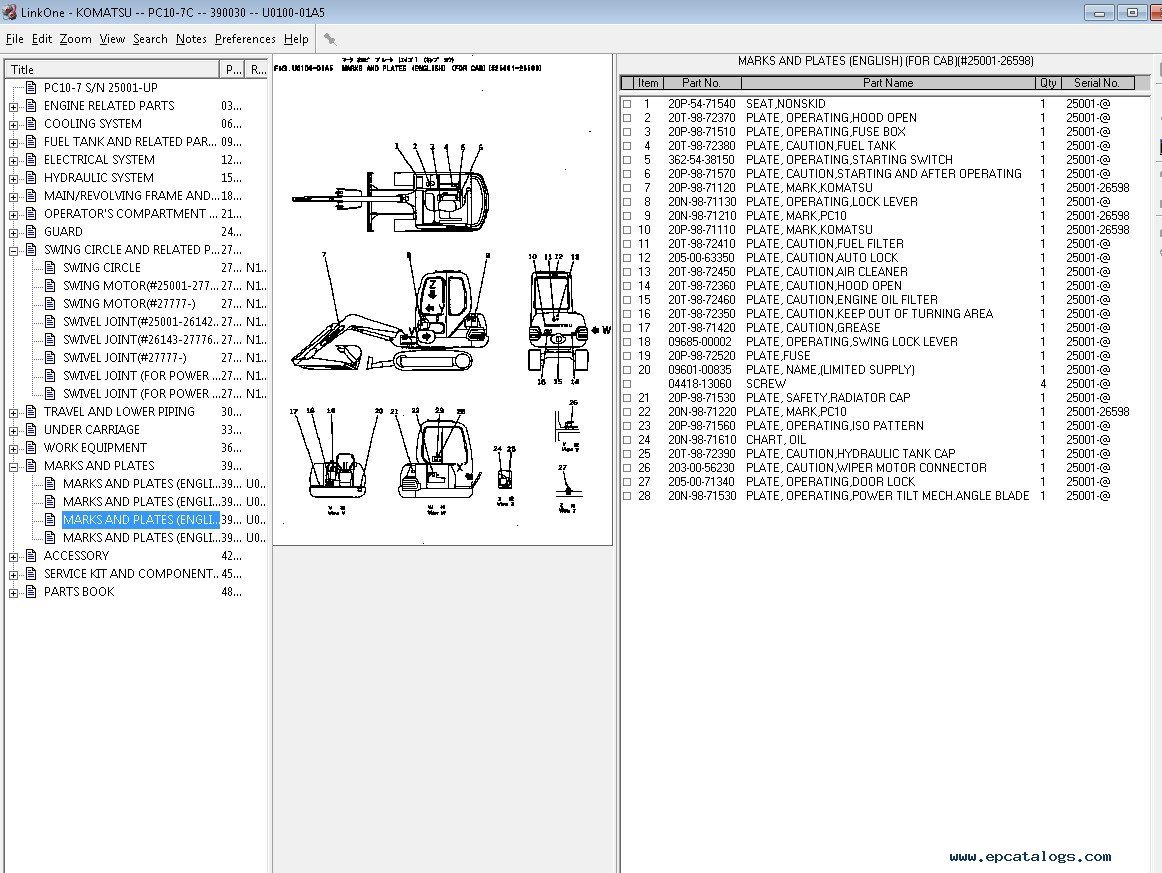
Task: Select the checkbox for item 24 CHART, OIL
Action: 627,440
